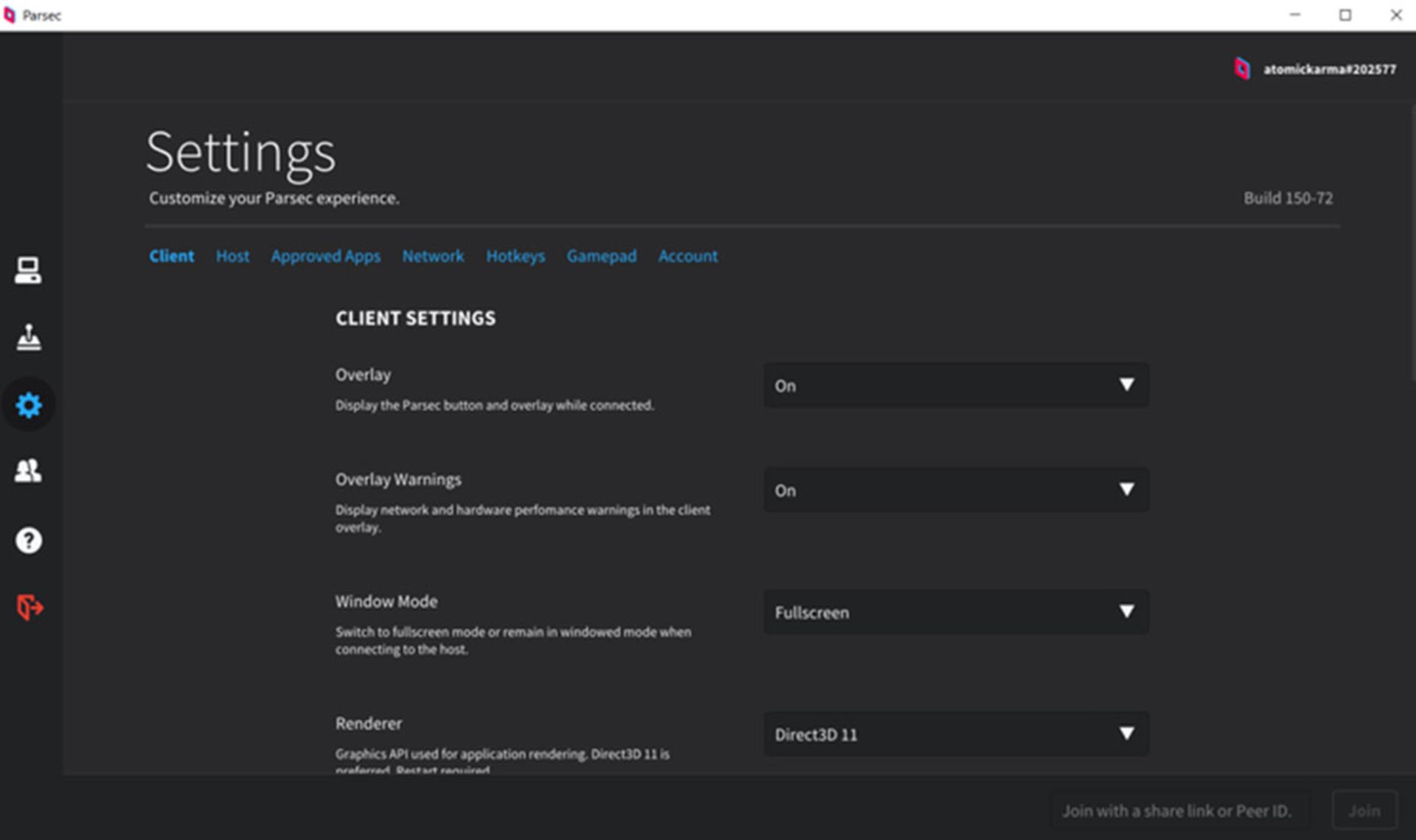Image resolution: width=1416 pixels, height=840 pixels.
Task: Open the Computers sidebar icon
Action: click(28, 271)
